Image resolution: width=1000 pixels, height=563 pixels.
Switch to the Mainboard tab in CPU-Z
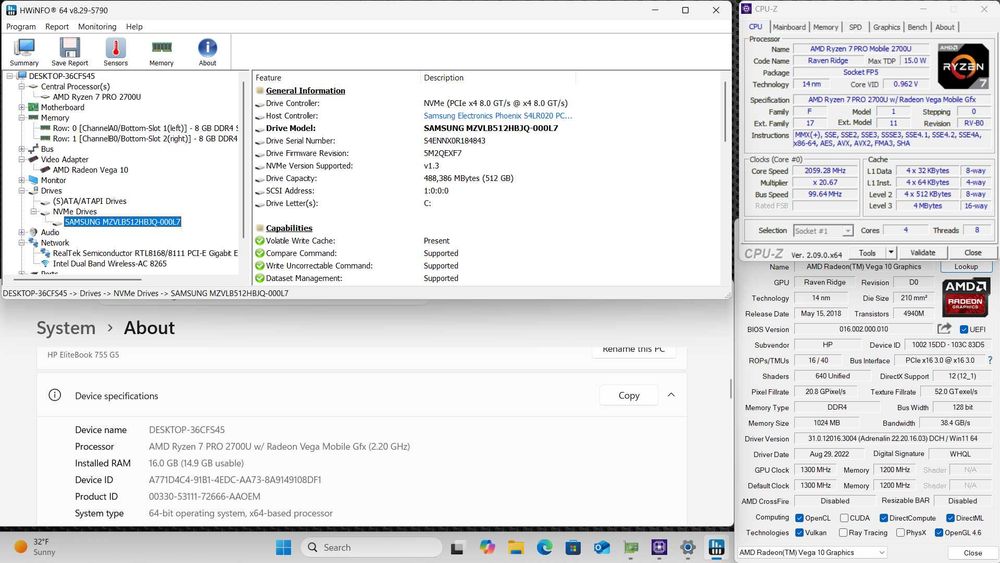[x=789, y=27]
